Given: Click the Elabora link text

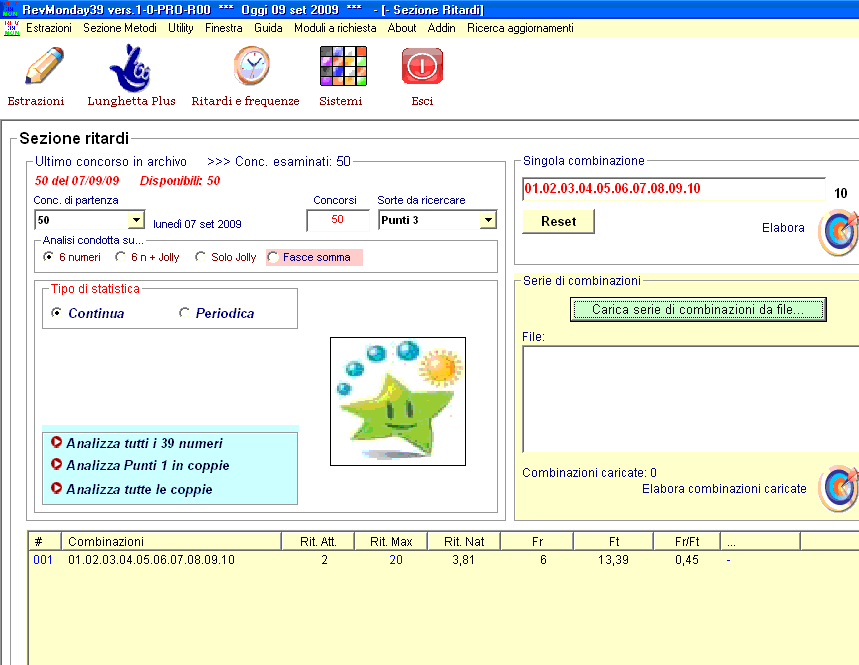Looking at the screenshot, I should [x=783, y=228].
